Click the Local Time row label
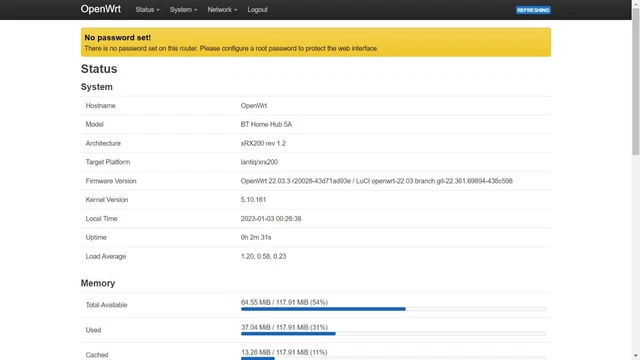Screen dimensions: 640x360 [x=101, y=219]
